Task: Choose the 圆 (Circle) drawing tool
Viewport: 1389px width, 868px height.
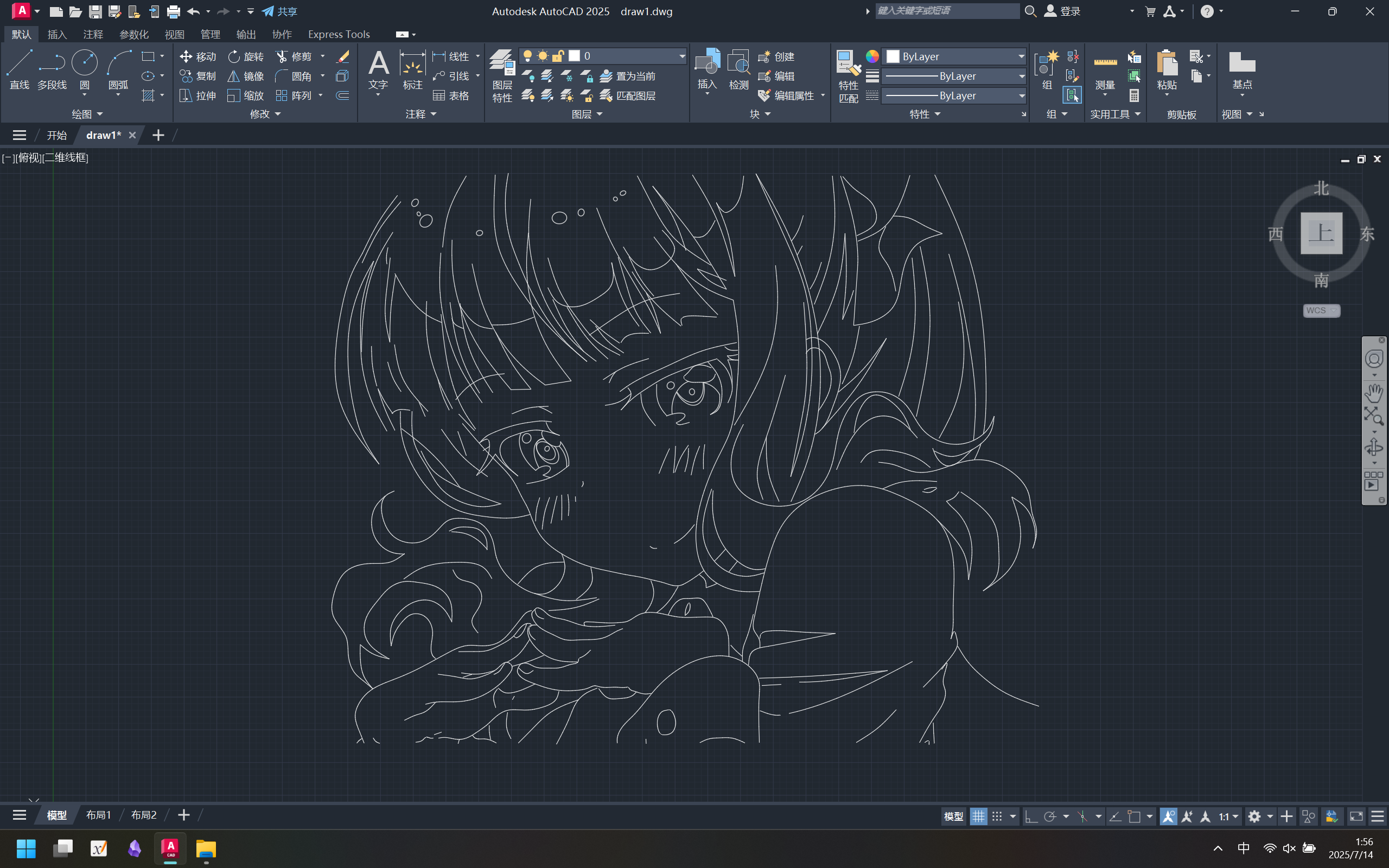Action: (85, 69)
